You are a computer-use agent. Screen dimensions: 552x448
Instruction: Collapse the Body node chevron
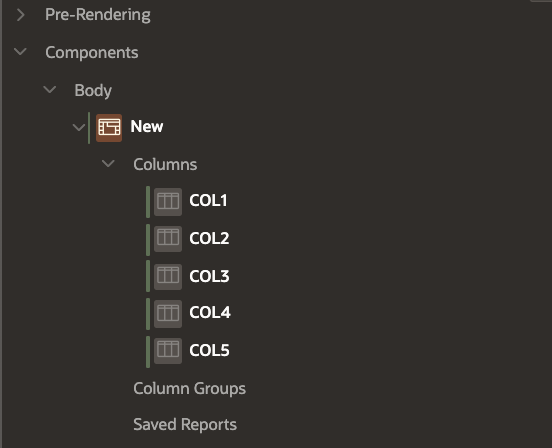point(50,89)
